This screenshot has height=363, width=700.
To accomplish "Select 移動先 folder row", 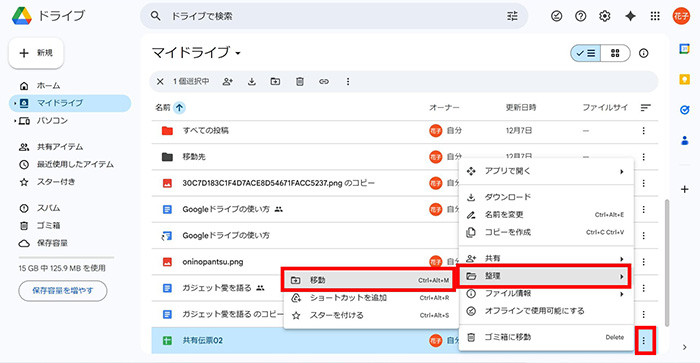I will click(404, 157).
